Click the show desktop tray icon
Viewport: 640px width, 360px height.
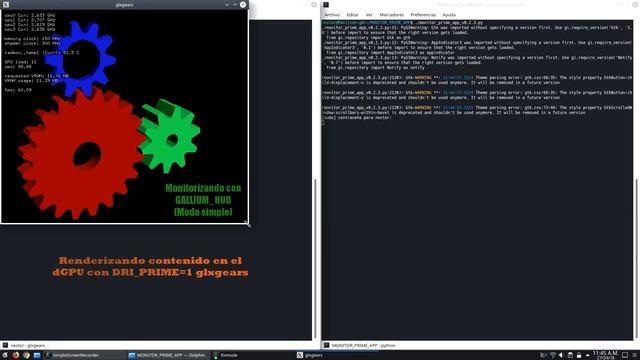pyautogui.click(x=625, y=355)
